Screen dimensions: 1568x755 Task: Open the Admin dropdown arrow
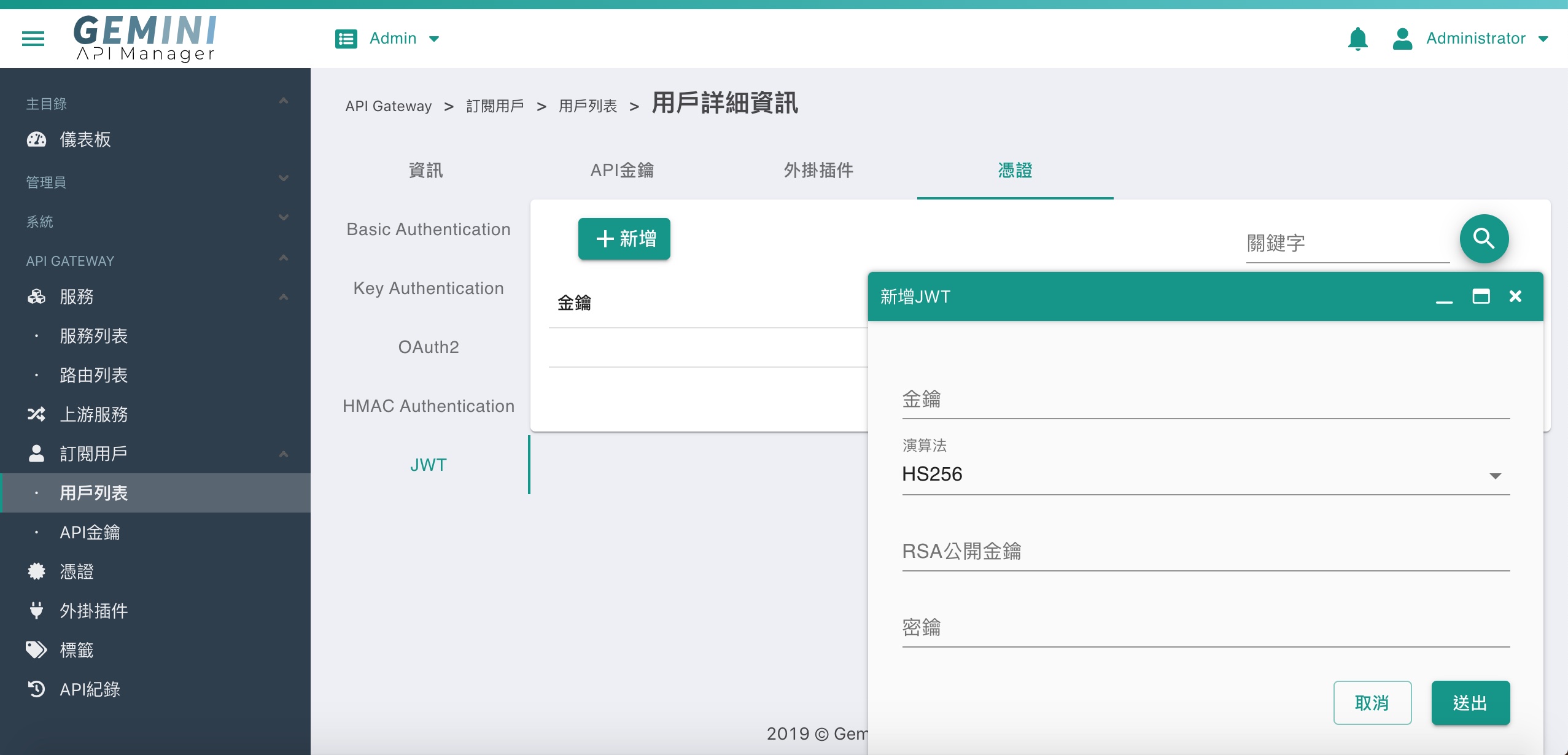[434, 39]
